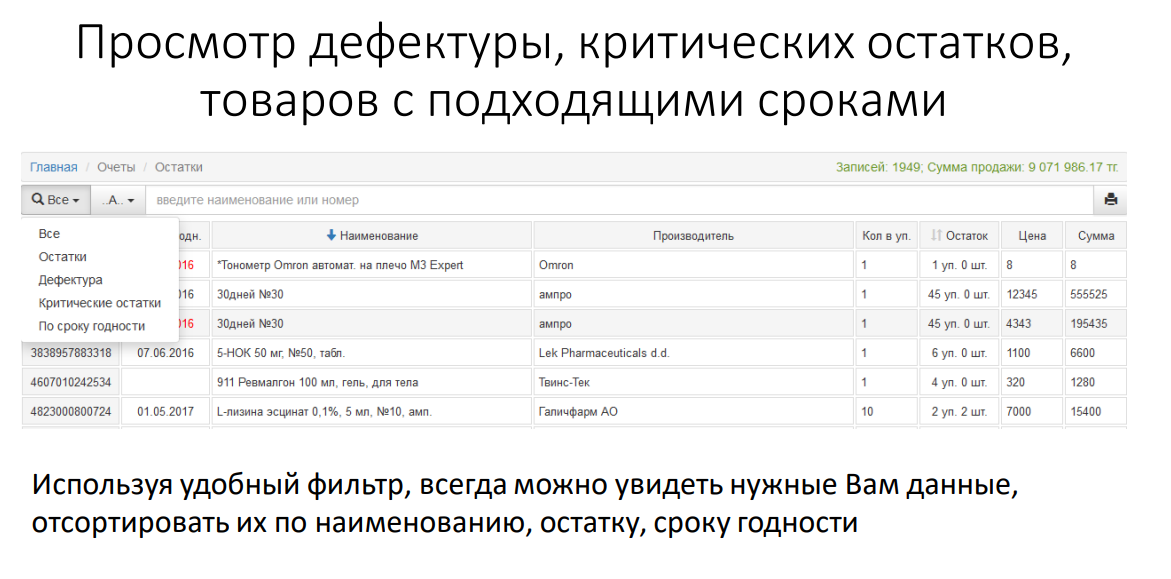The width and height of the screenshot is (1171, 579).
Task: Choose 'Все' in the filter dropdown list
Action: point(49,234)
